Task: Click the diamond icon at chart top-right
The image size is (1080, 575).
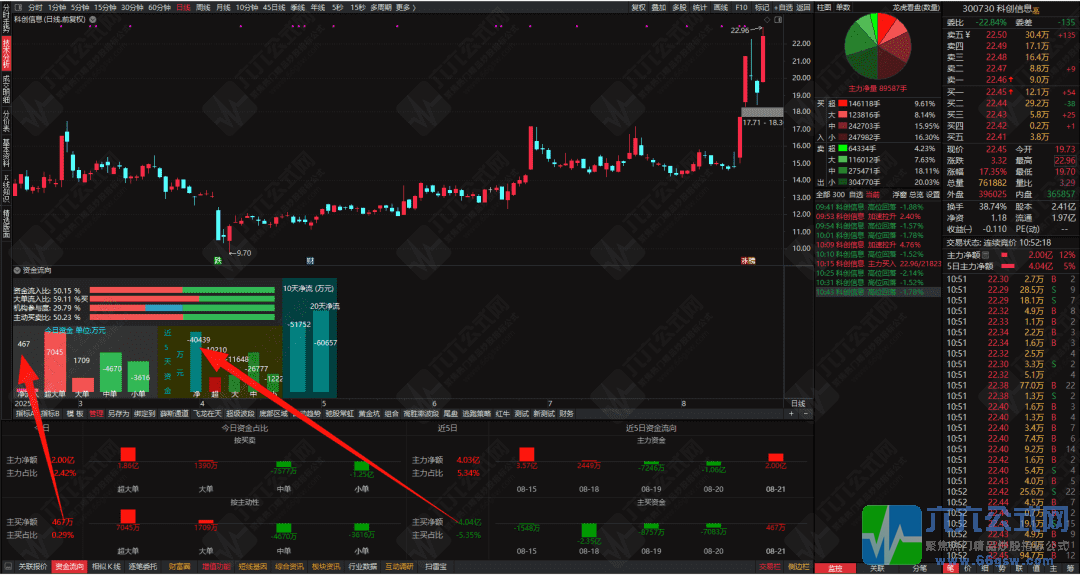Action: click(x=767, y=20)
